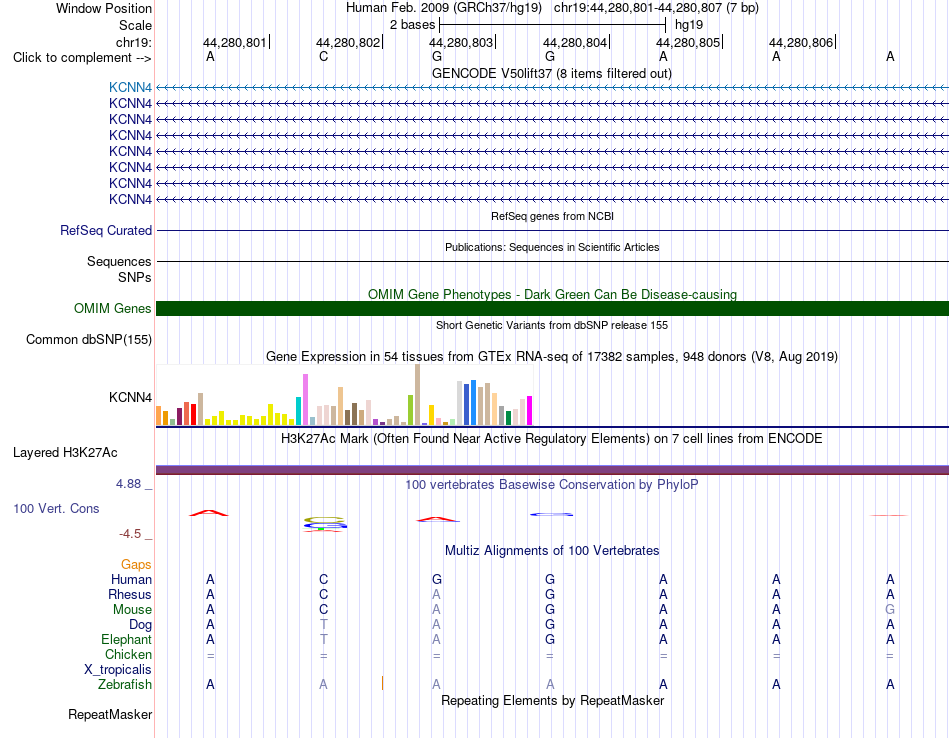Select the Elephant alignment row label
The height and width of the screenshot is (738, 950).
(126, 639)
